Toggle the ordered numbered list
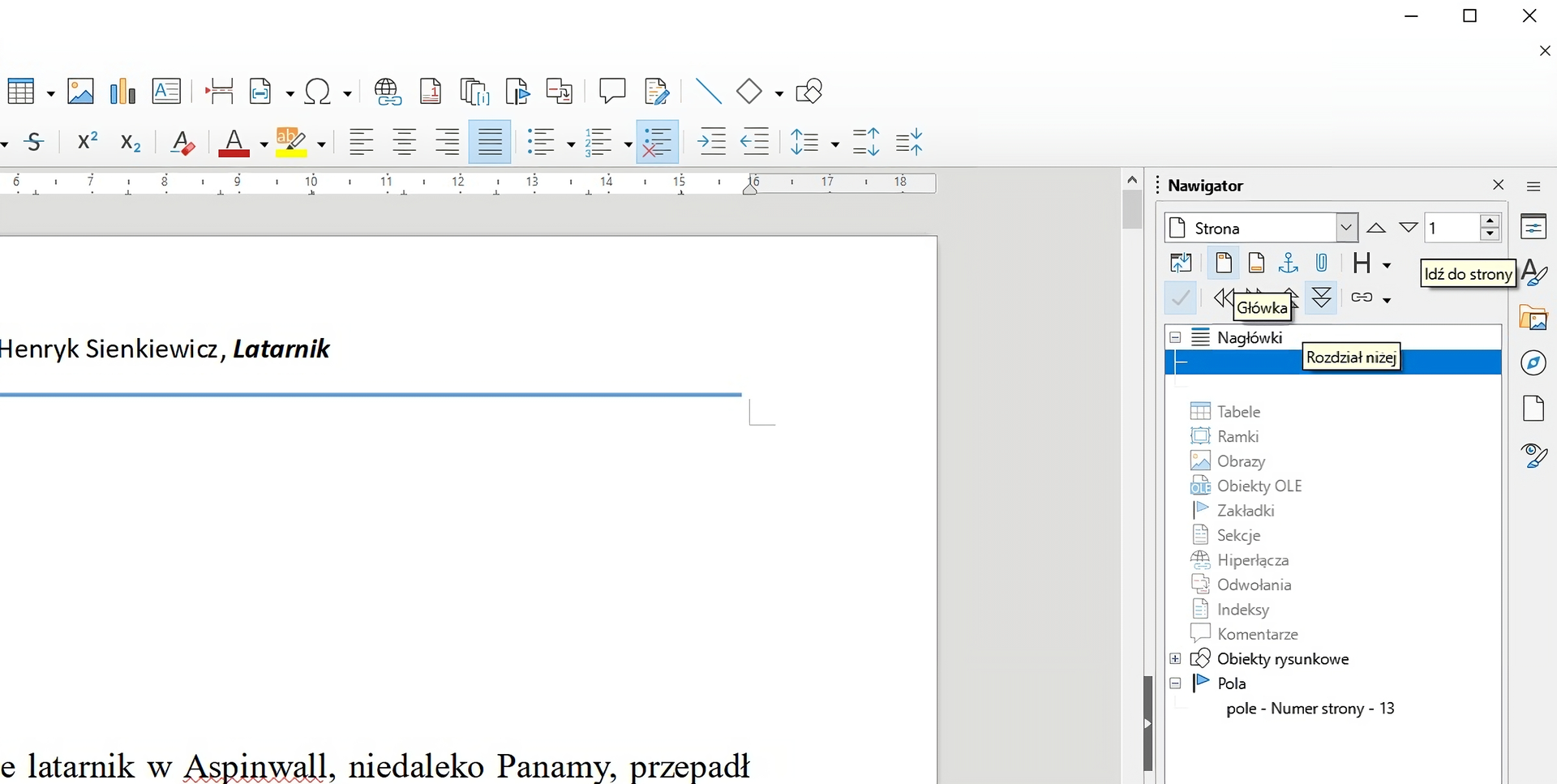Image resolution: width=1557 pixels, height=784 pixels. click(x=598, y=143)
